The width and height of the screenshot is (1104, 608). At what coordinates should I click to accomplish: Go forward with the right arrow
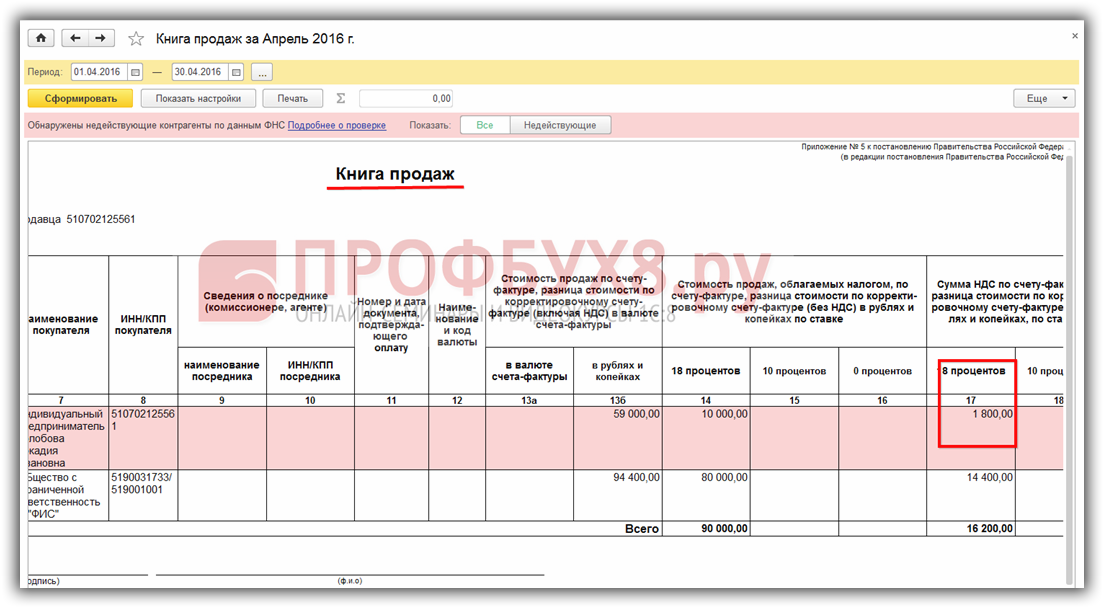pos(101,38)
